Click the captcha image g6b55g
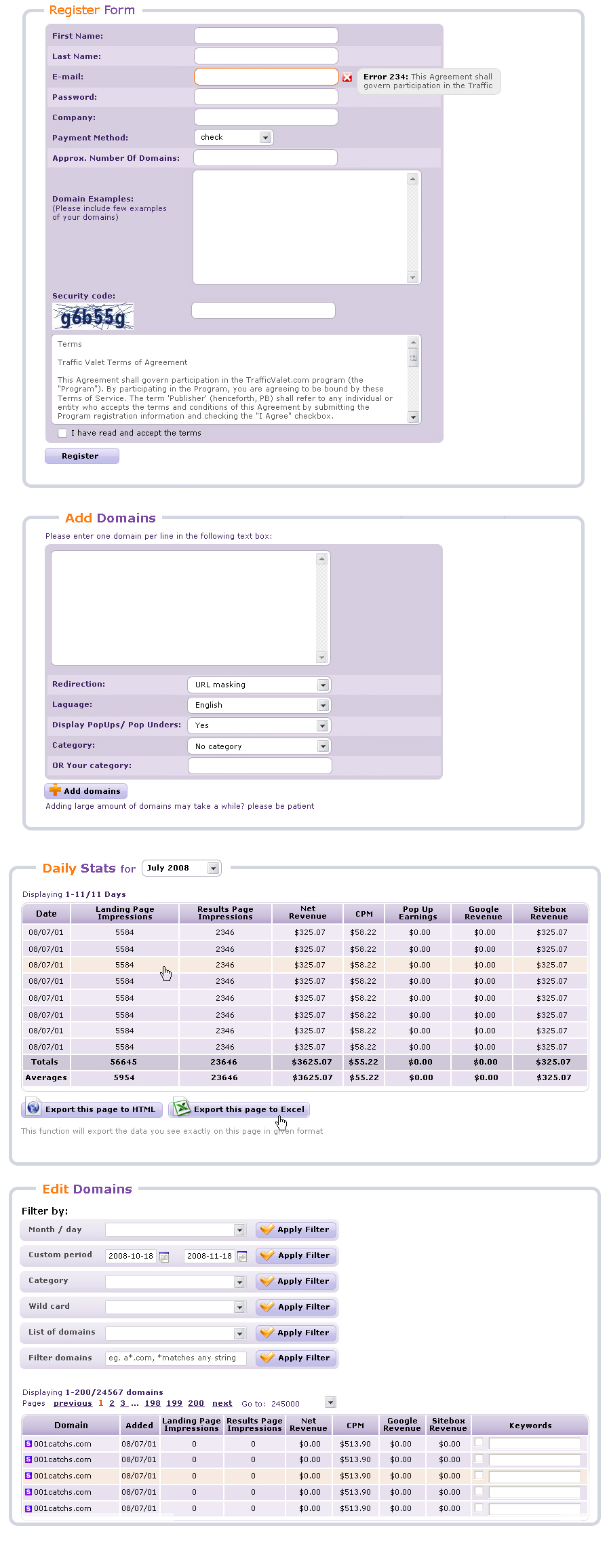The image size is (609, 1568). (x=93, y=316)
